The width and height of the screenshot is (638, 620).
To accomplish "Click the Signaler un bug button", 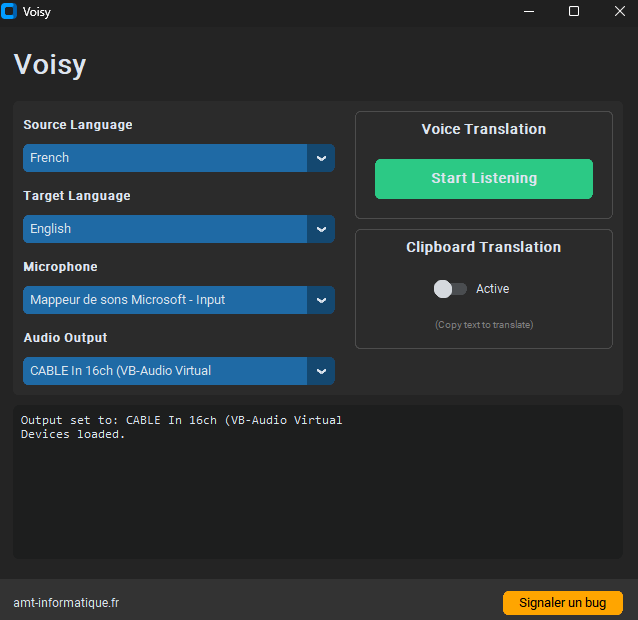I will coord(563,603).
